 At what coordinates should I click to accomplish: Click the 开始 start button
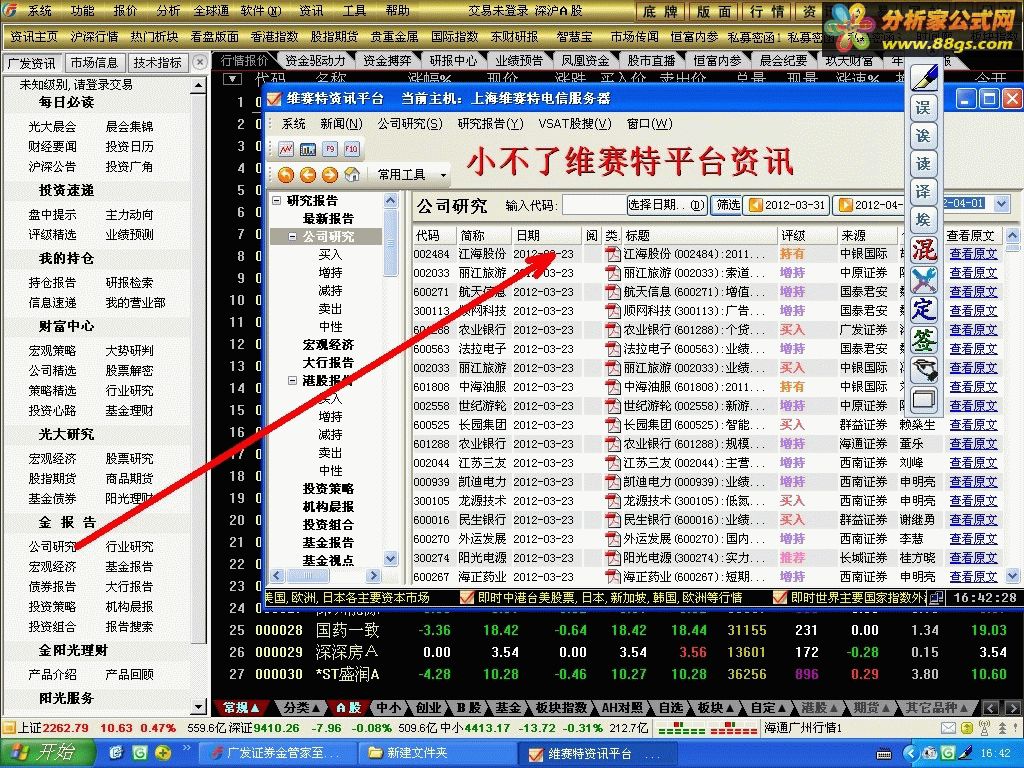pyautogui.click(x=48, y=752)
